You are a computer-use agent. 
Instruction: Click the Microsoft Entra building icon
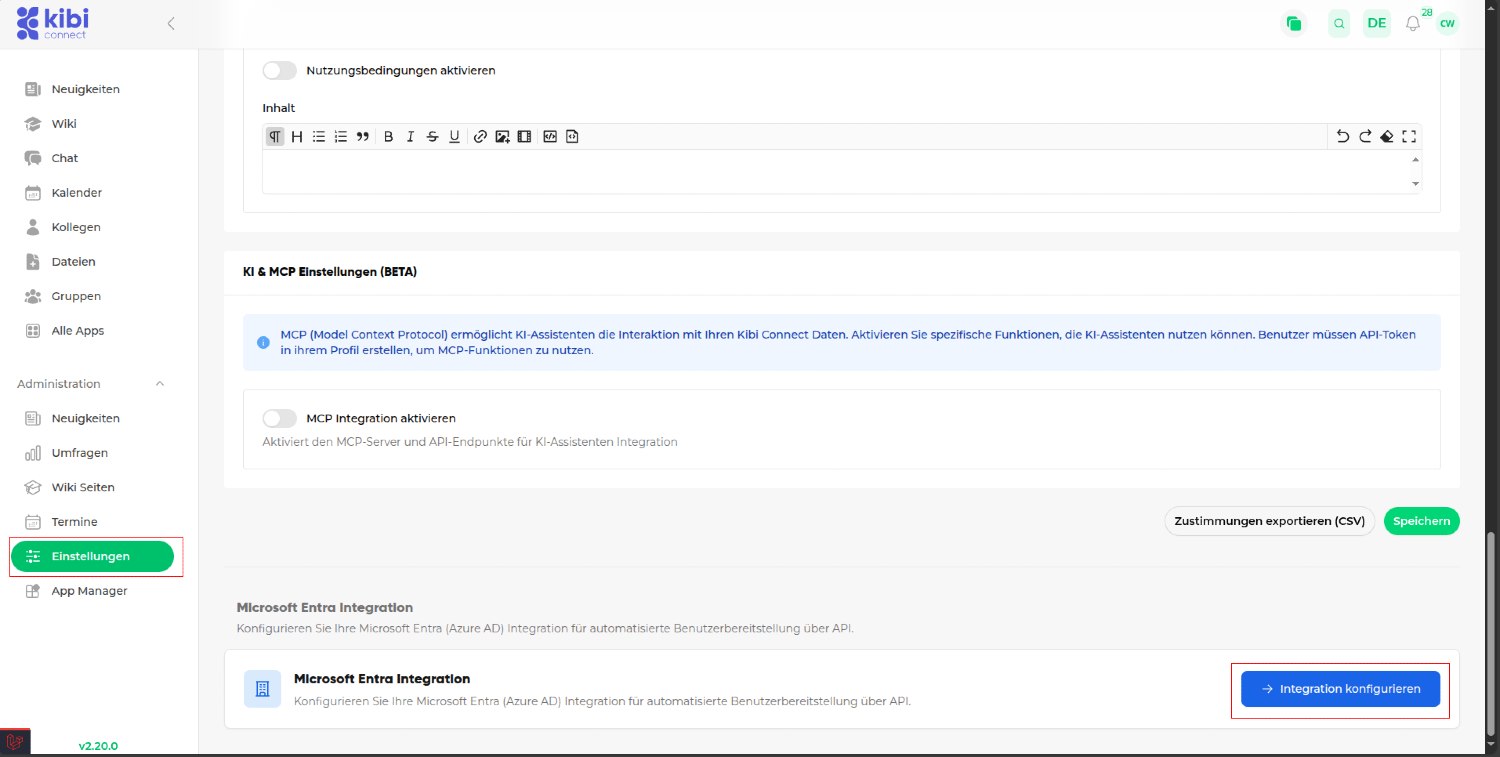tap(263, 689)
